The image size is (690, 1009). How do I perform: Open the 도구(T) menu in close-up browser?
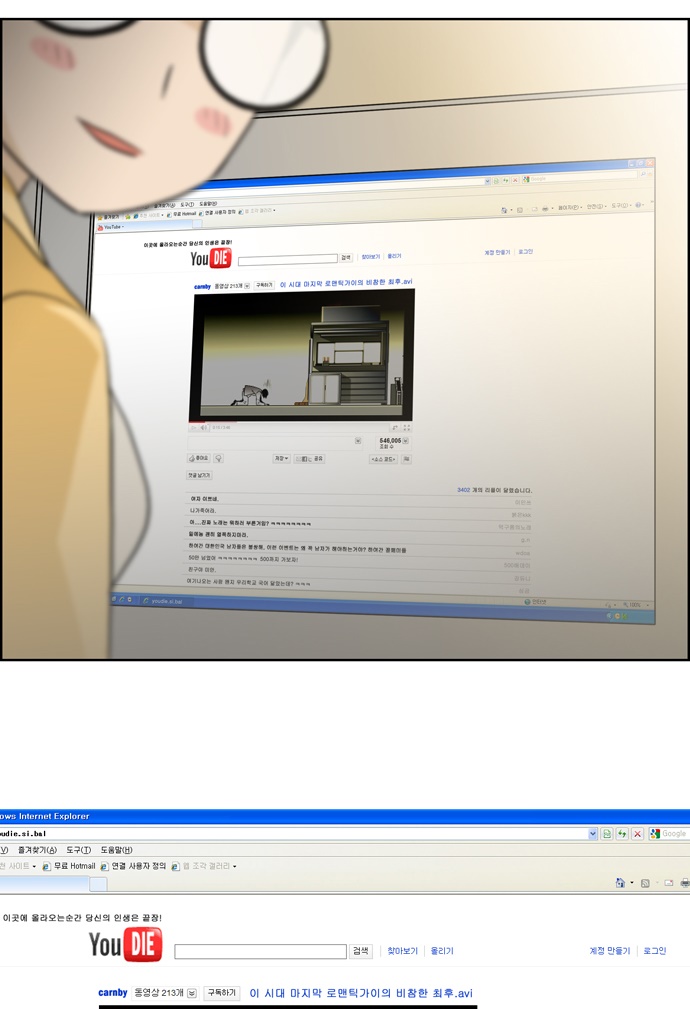79,850
